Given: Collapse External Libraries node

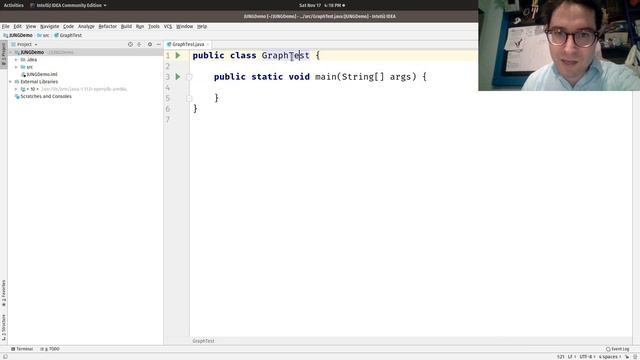Looking at the screenshot, I should (x=11, y=82).
